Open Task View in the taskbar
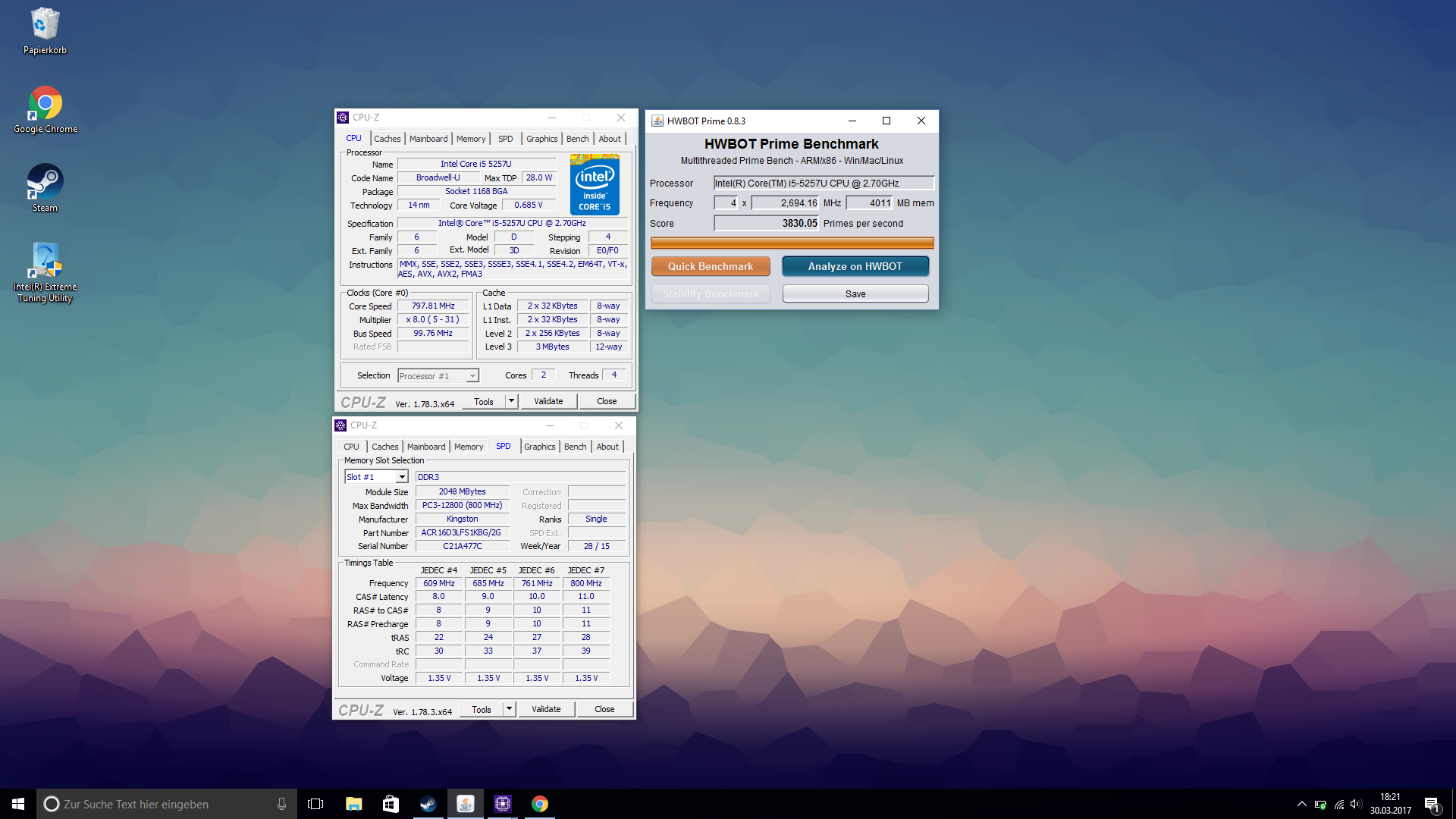 click(315, 804)
